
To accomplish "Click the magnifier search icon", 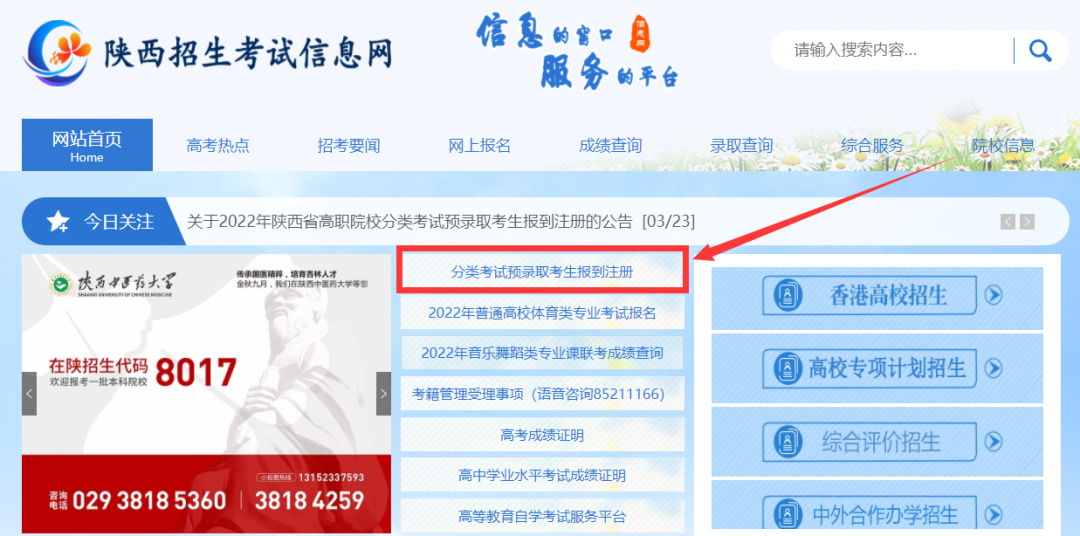I will point(1039,50).
